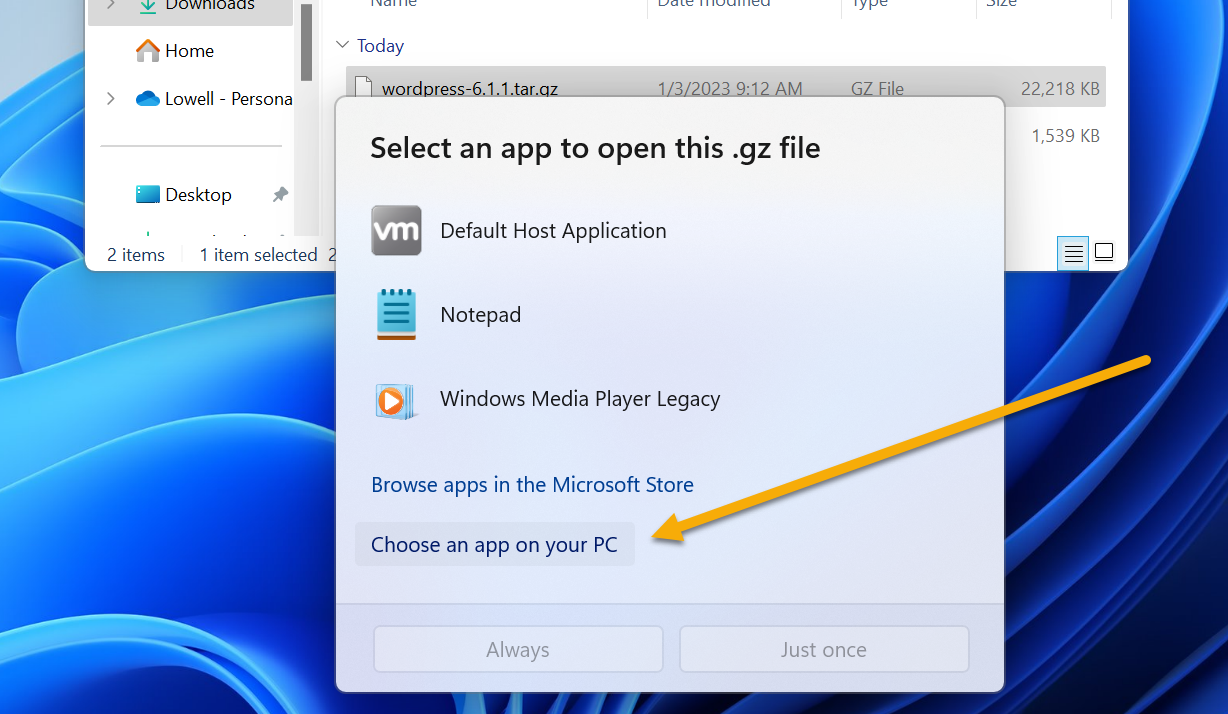Confirm the app choice with Just once
Image resolution: width=1228 pixels, height=714 pixels.
click(x=823, y=649)
